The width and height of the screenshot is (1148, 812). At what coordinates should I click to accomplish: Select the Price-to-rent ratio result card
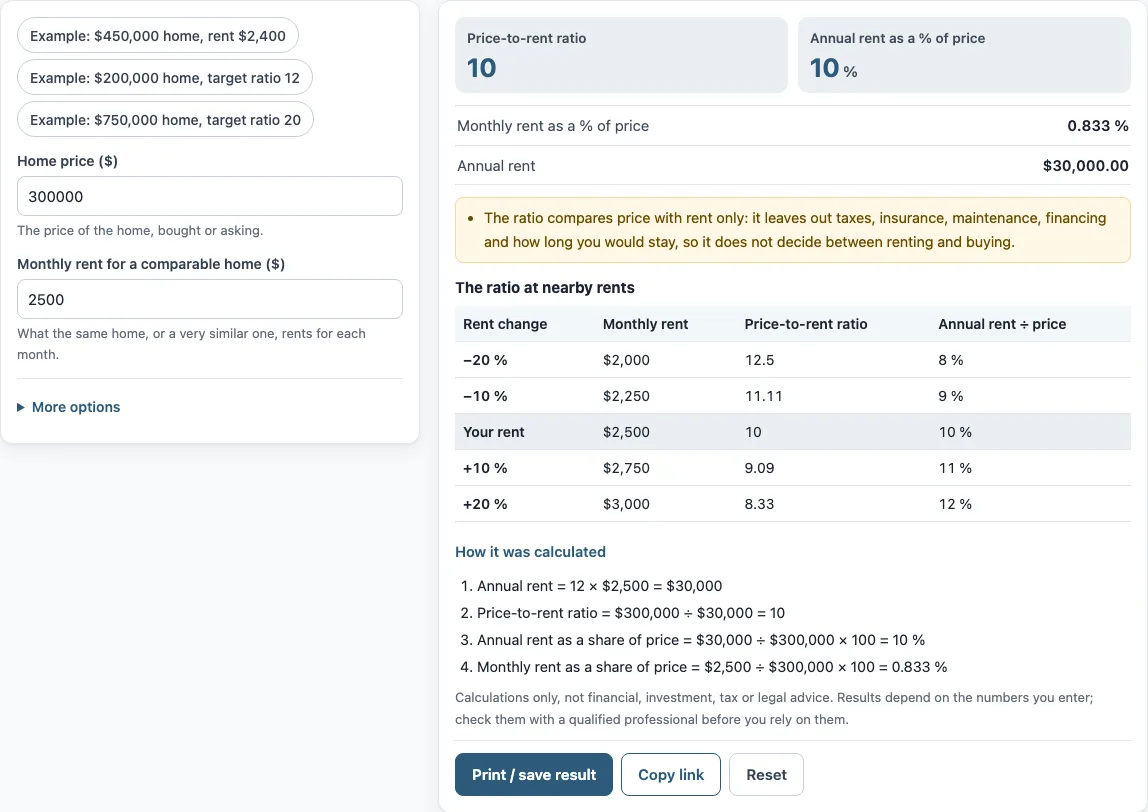coord(621,55)
